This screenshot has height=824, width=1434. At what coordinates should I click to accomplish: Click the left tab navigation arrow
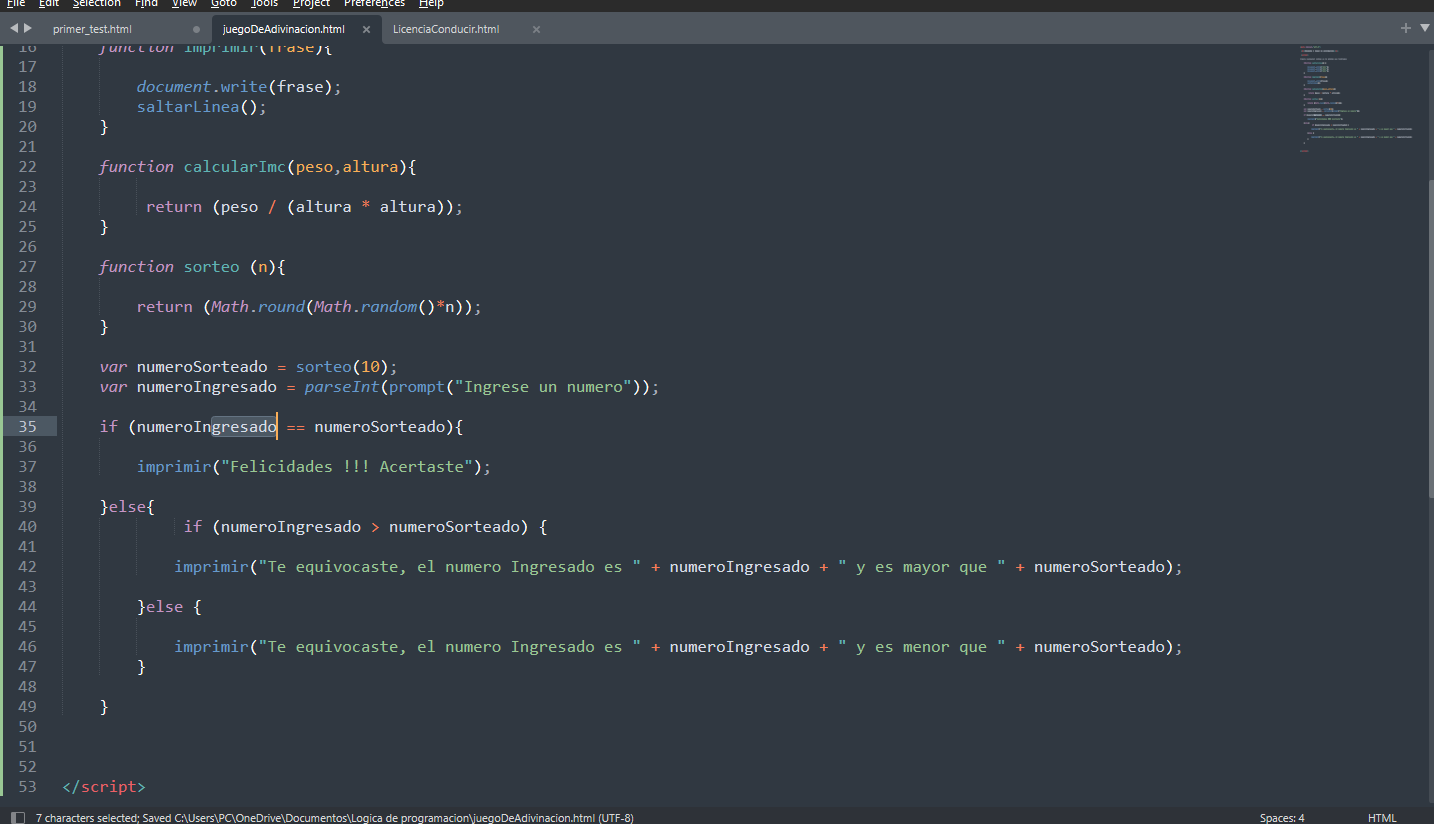(13, 29)
